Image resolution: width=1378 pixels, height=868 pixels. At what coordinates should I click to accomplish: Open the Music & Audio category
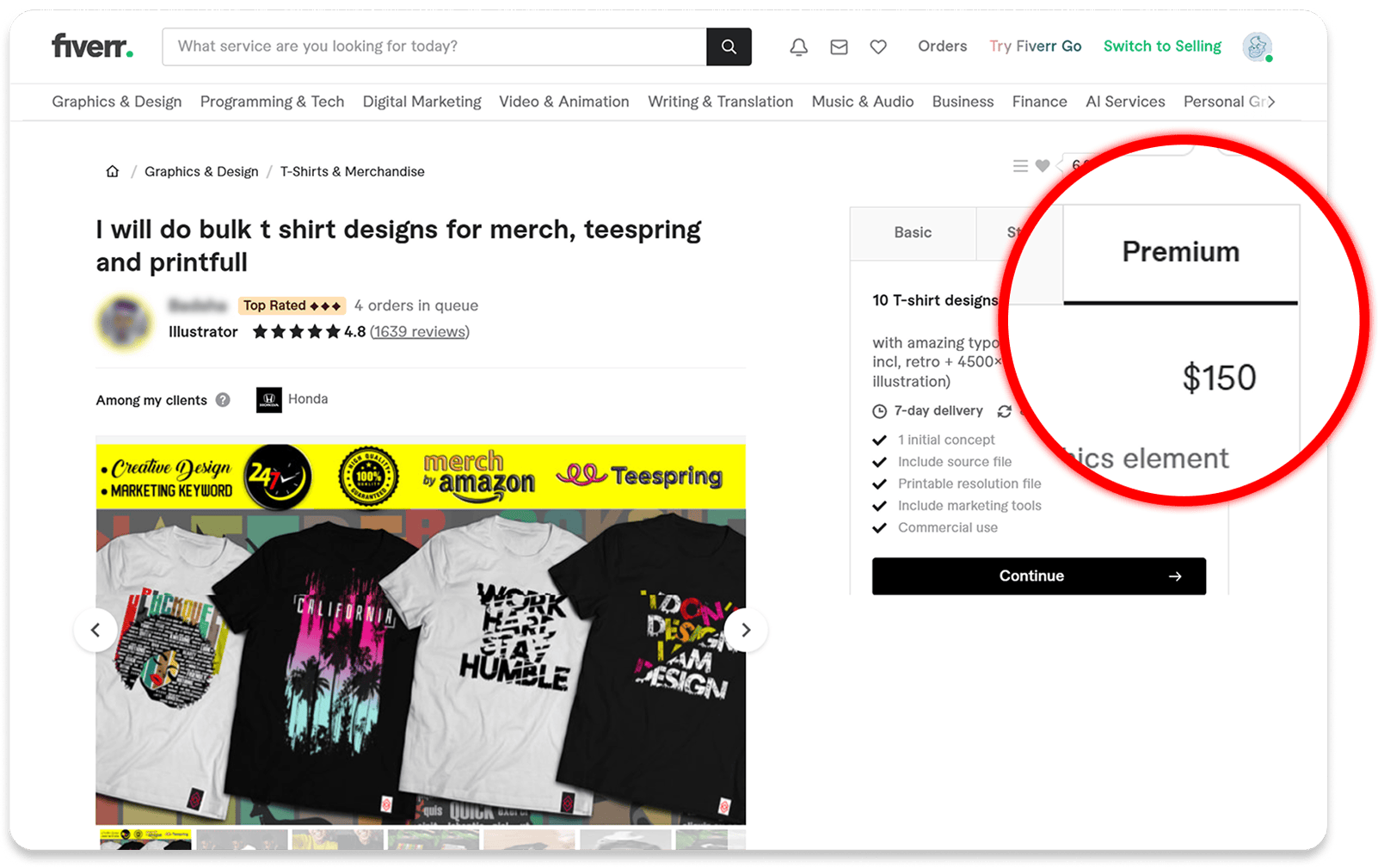(862, 101)
